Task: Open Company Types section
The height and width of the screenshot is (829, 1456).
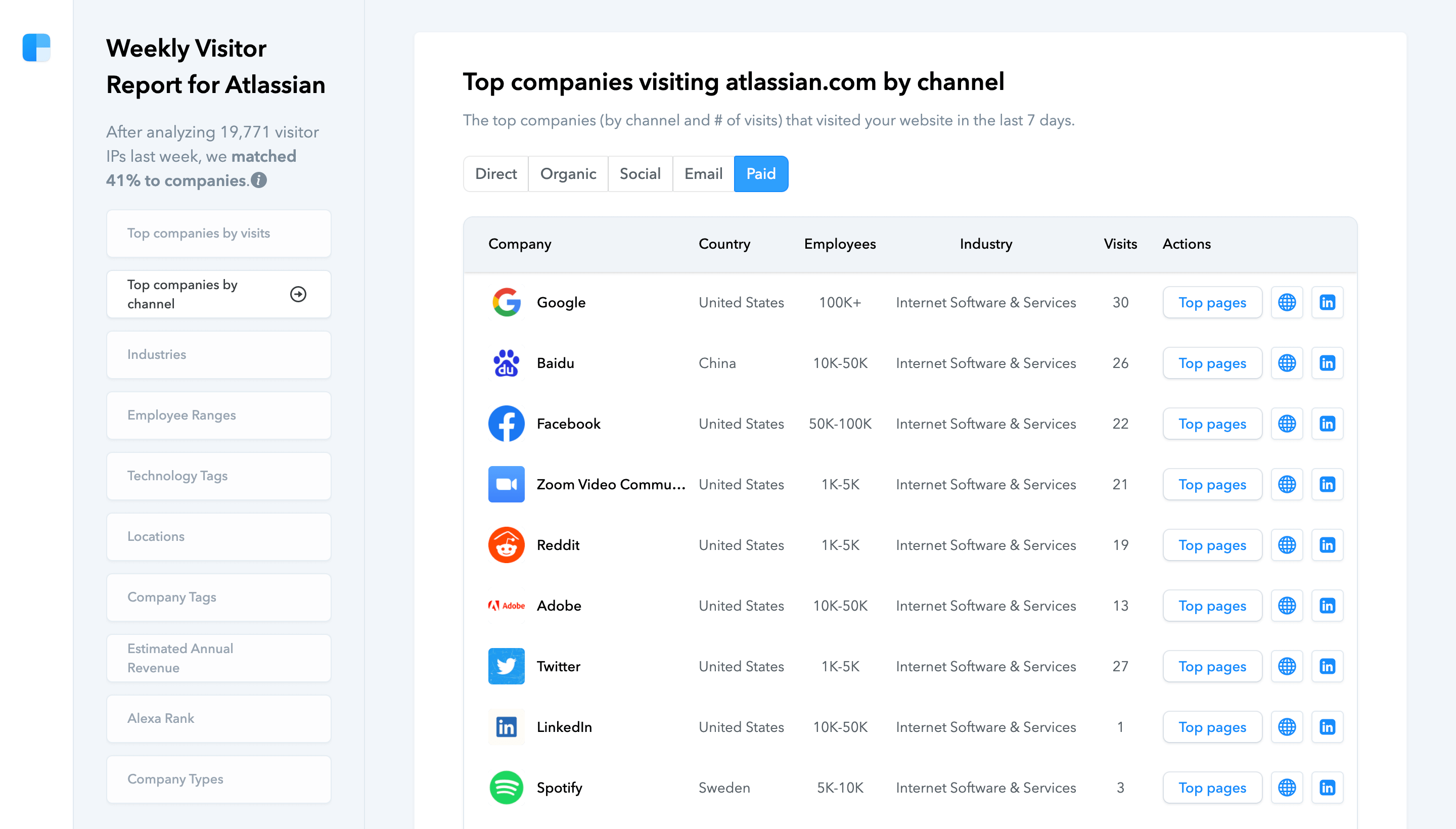Action: click(219, 779)
